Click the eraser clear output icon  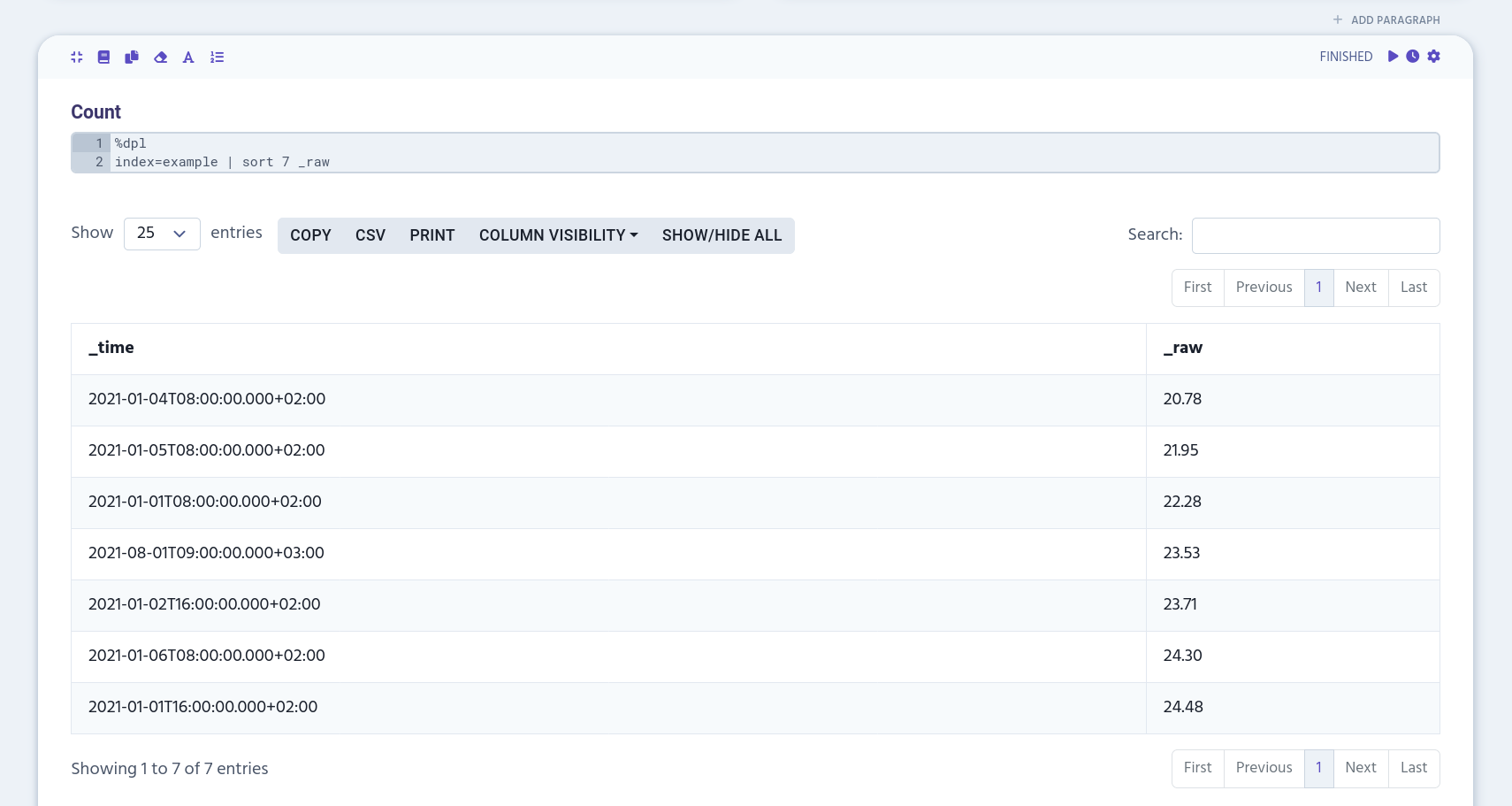pos(160,57)
